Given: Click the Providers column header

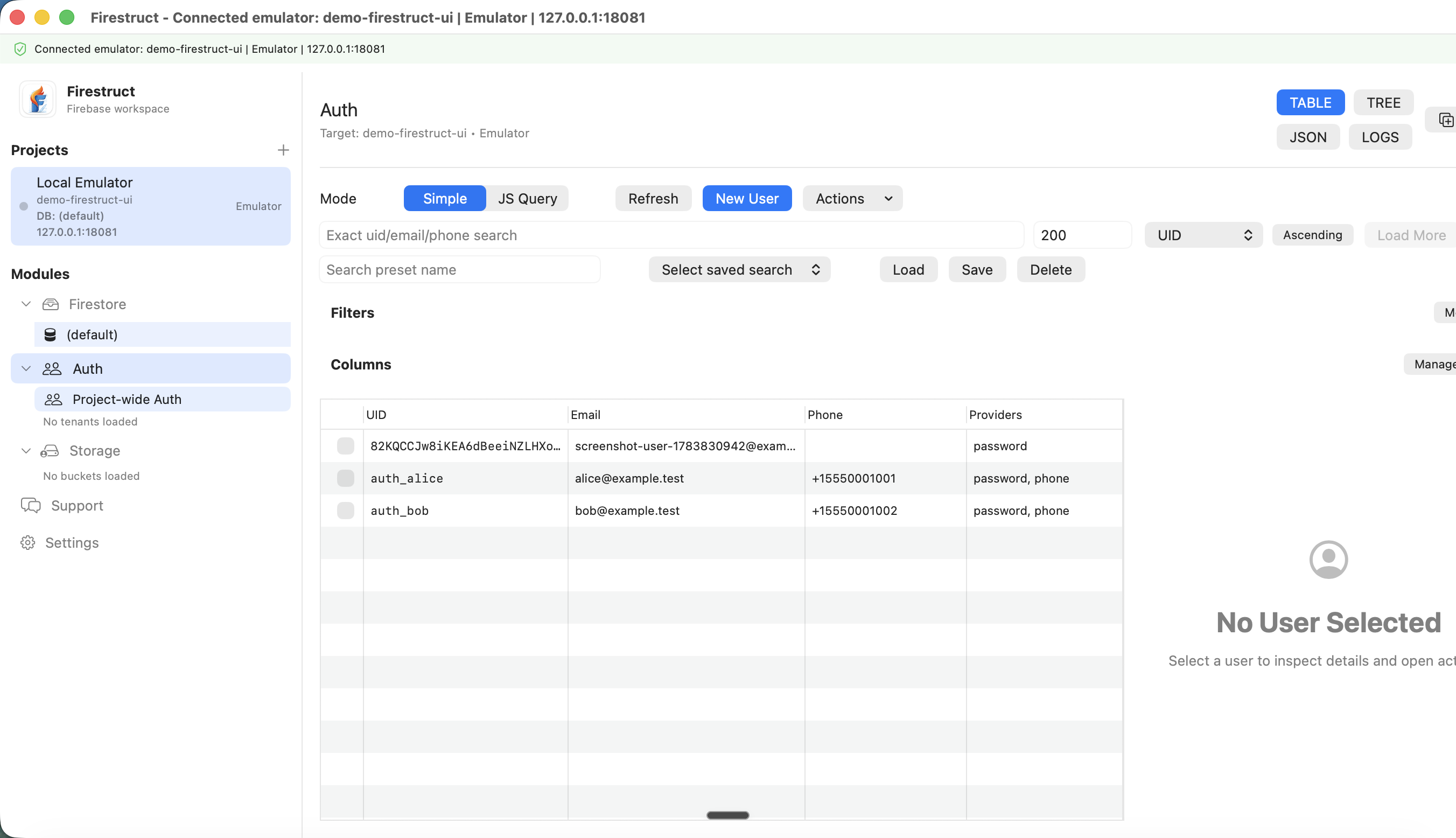Looking at the screenshot, I should [x=1044, y=415].
